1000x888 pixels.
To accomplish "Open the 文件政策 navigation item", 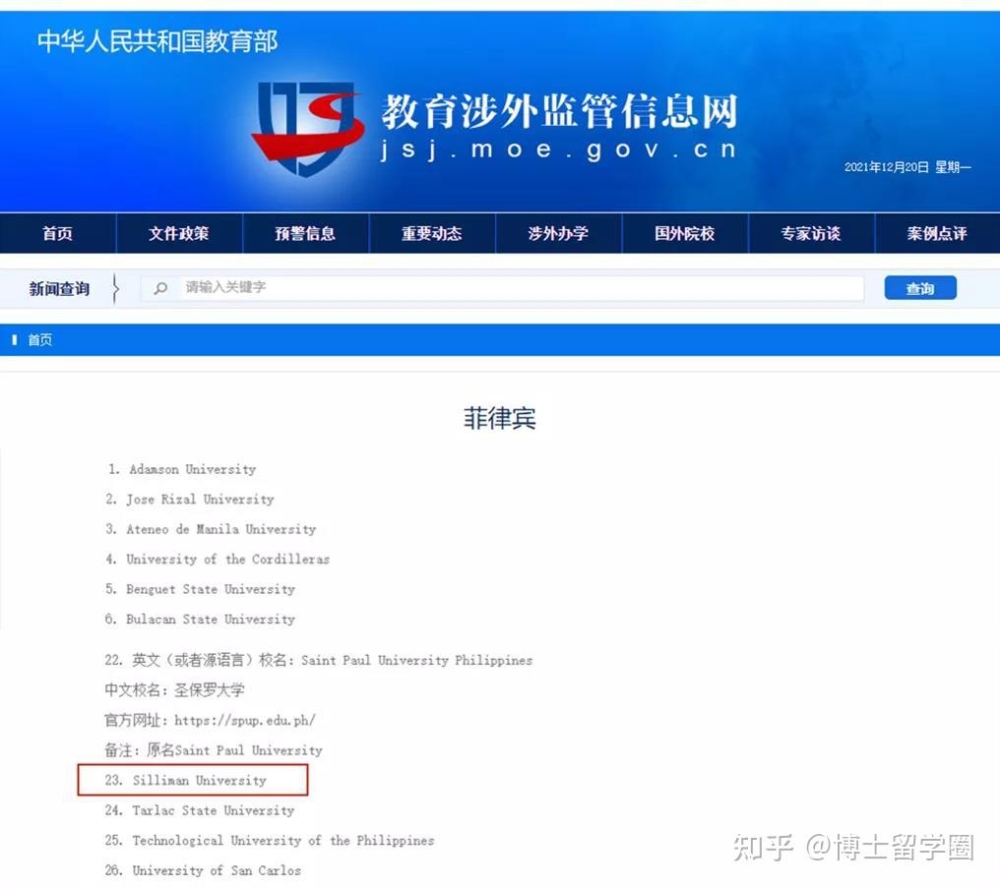I will 179,233.
